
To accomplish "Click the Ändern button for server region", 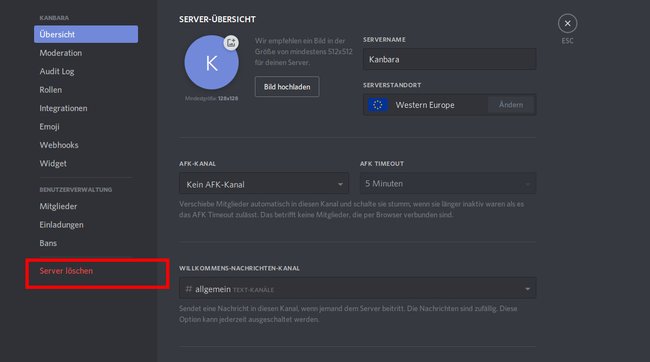I will click(x=511, y=105).
